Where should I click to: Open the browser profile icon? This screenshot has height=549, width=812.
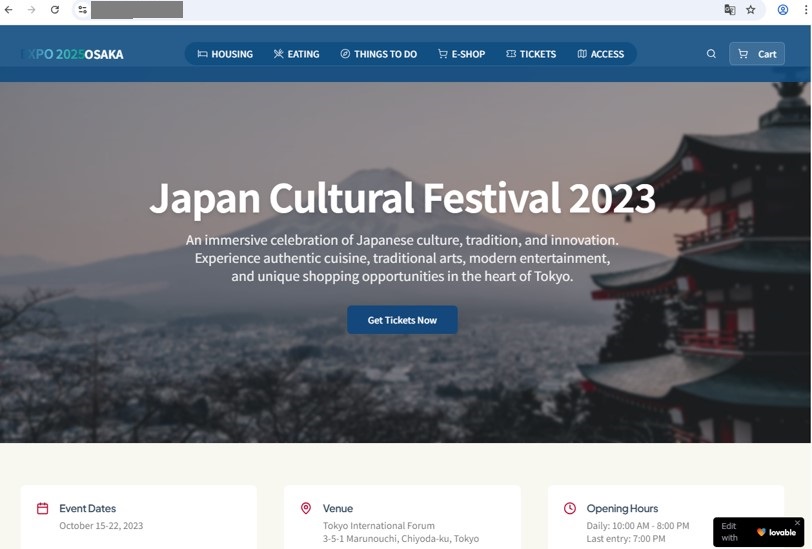(783, 10)
